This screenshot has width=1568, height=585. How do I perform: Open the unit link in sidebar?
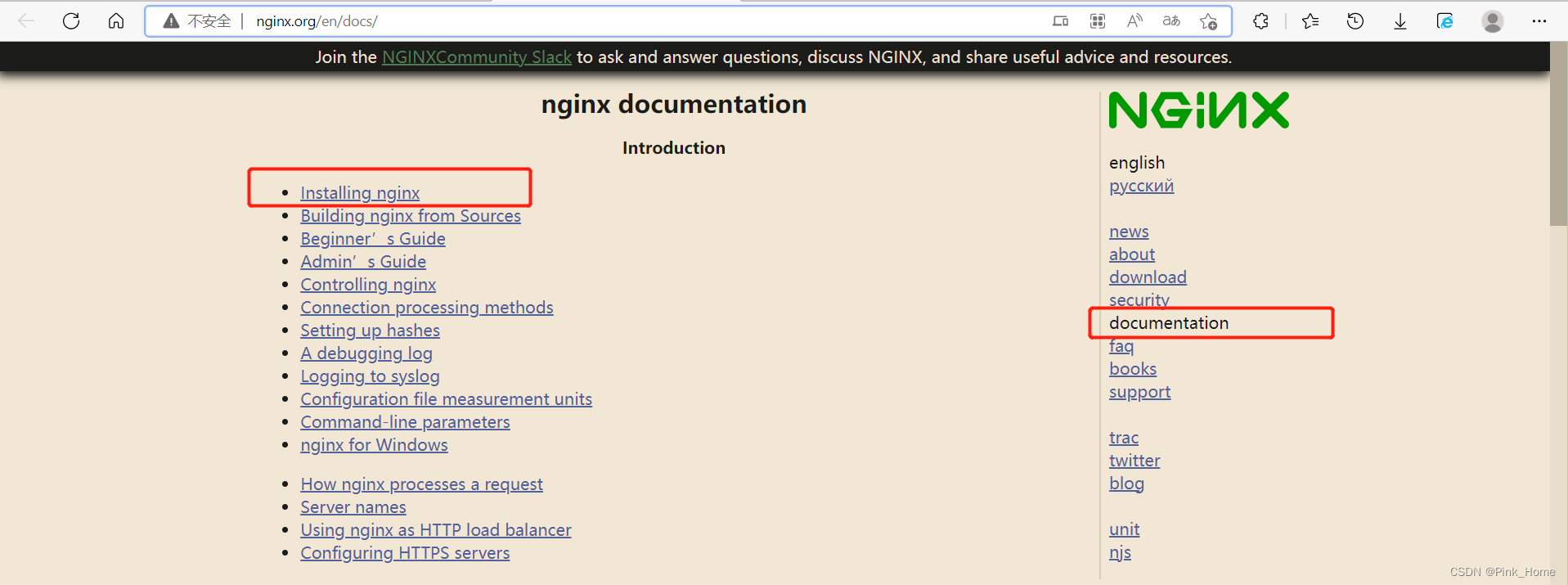click(x=1124, y=529)
